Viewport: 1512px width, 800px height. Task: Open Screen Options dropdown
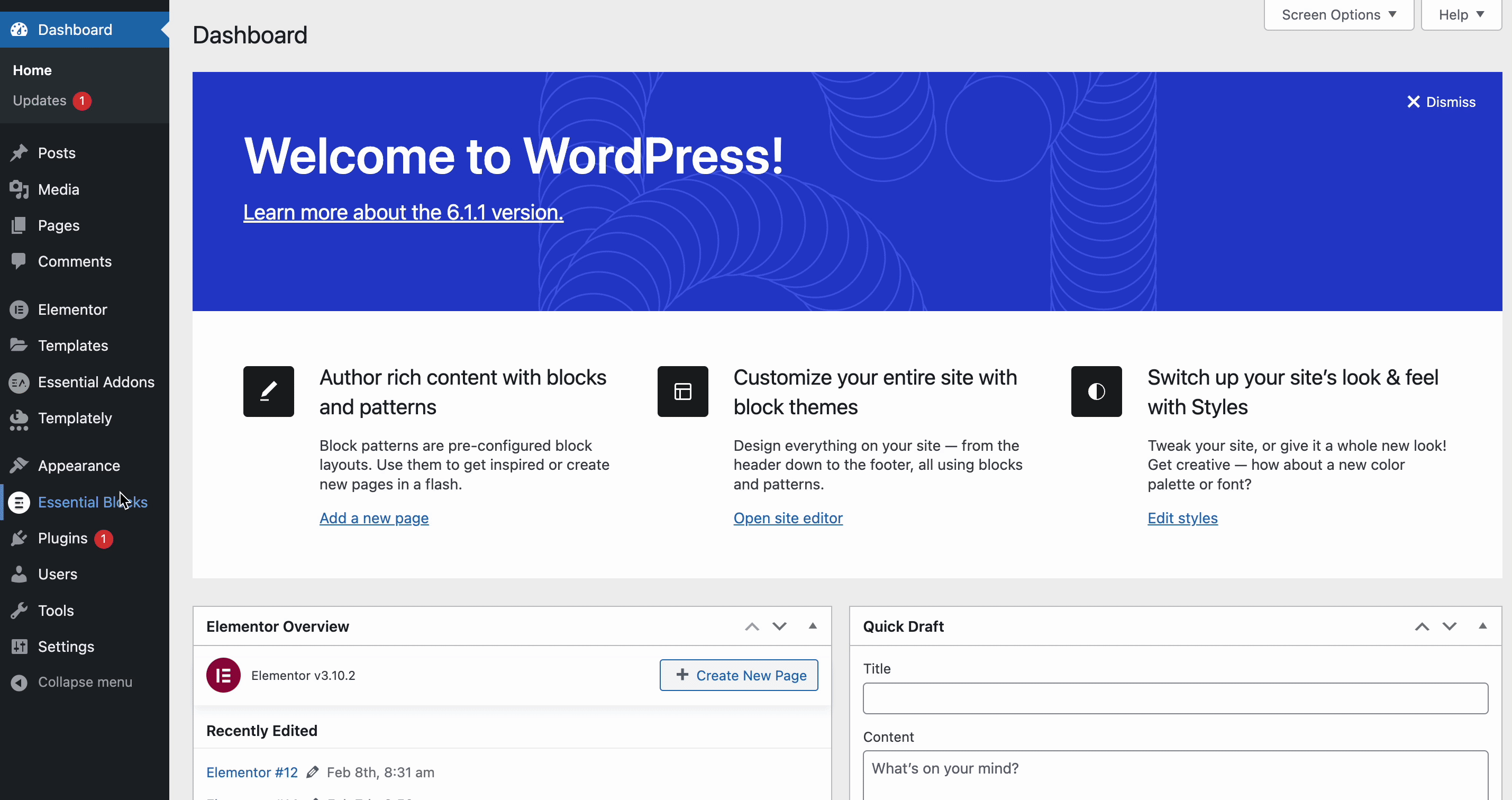pos(1339,14)
